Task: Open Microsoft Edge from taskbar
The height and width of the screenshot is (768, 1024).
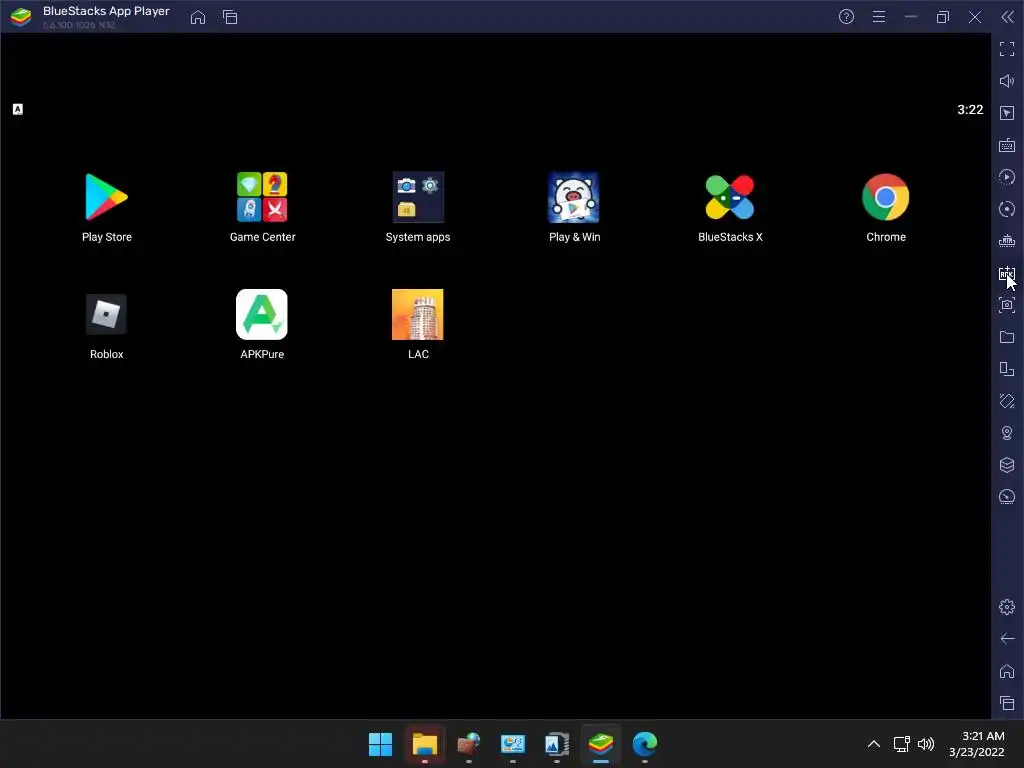Action: point(645,744)
